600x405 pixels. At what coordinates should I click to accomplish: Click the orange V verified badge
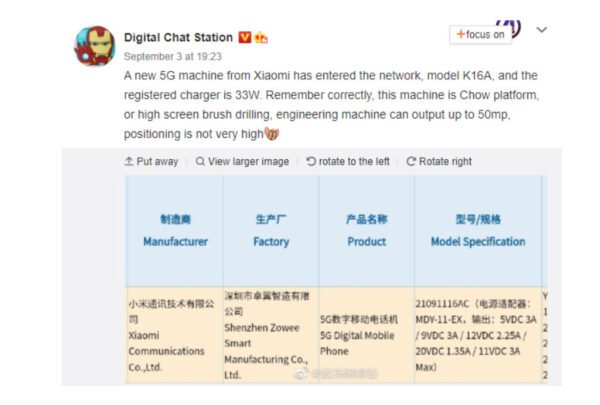pyautogui.click(x=245, y=37)
